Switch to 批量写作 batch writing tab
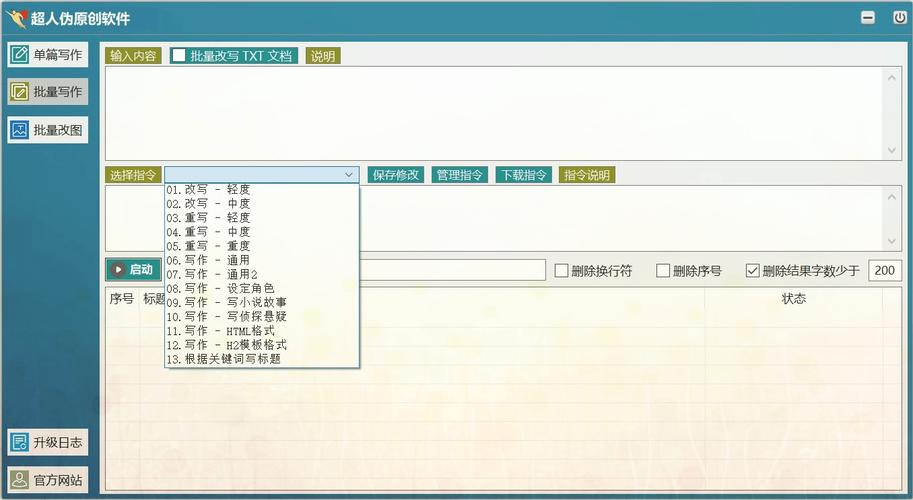 48,92
